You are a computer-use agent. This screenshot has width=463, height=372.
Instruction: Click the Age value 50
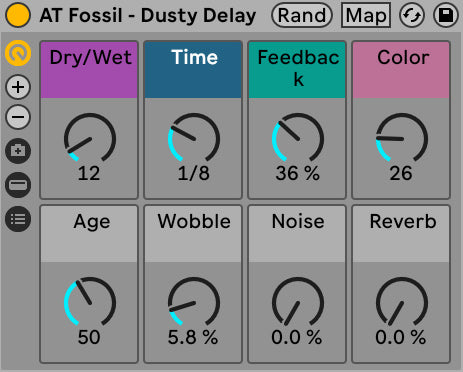tap(89, 337)
